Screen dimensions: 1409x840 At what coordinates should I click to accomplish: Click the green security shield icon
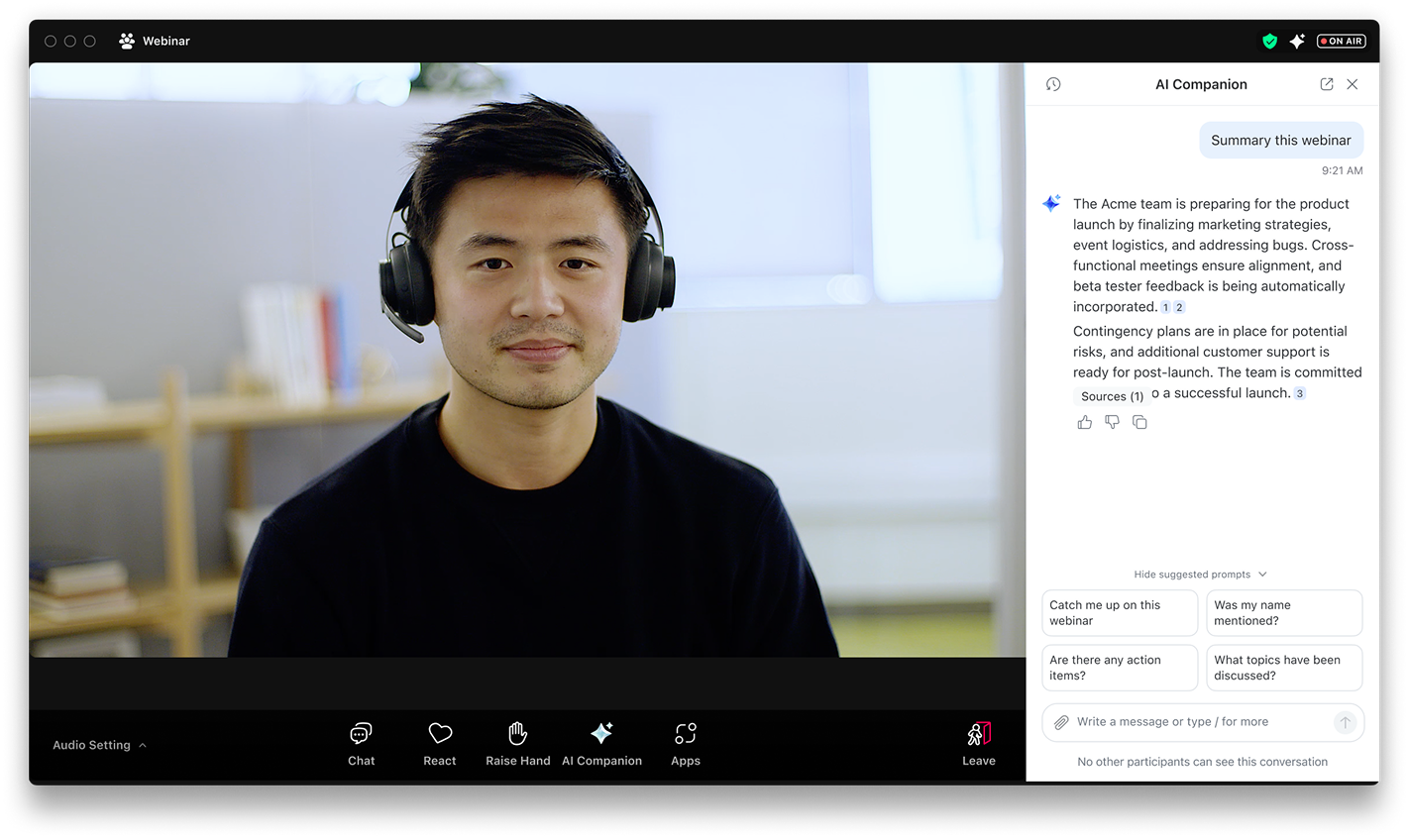[1269, 42]
